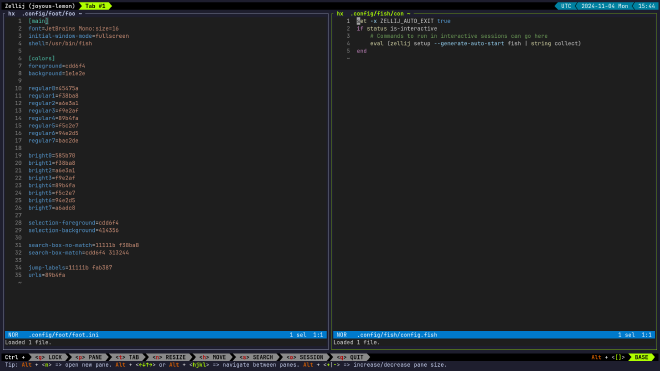Click 'Loaded 1 file.' message in right pane
The image size is (660, 371).
[357, 342]
